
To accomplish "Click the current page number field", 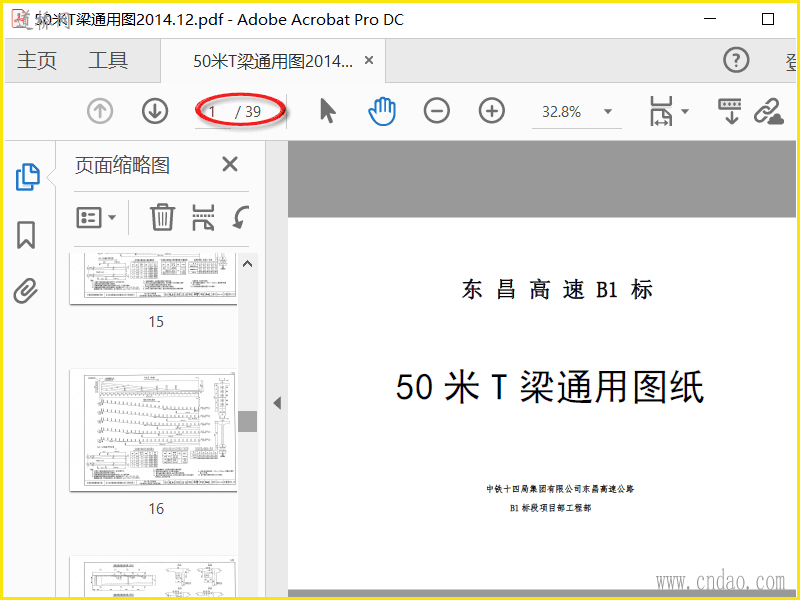I will click(x=213, y=112).
